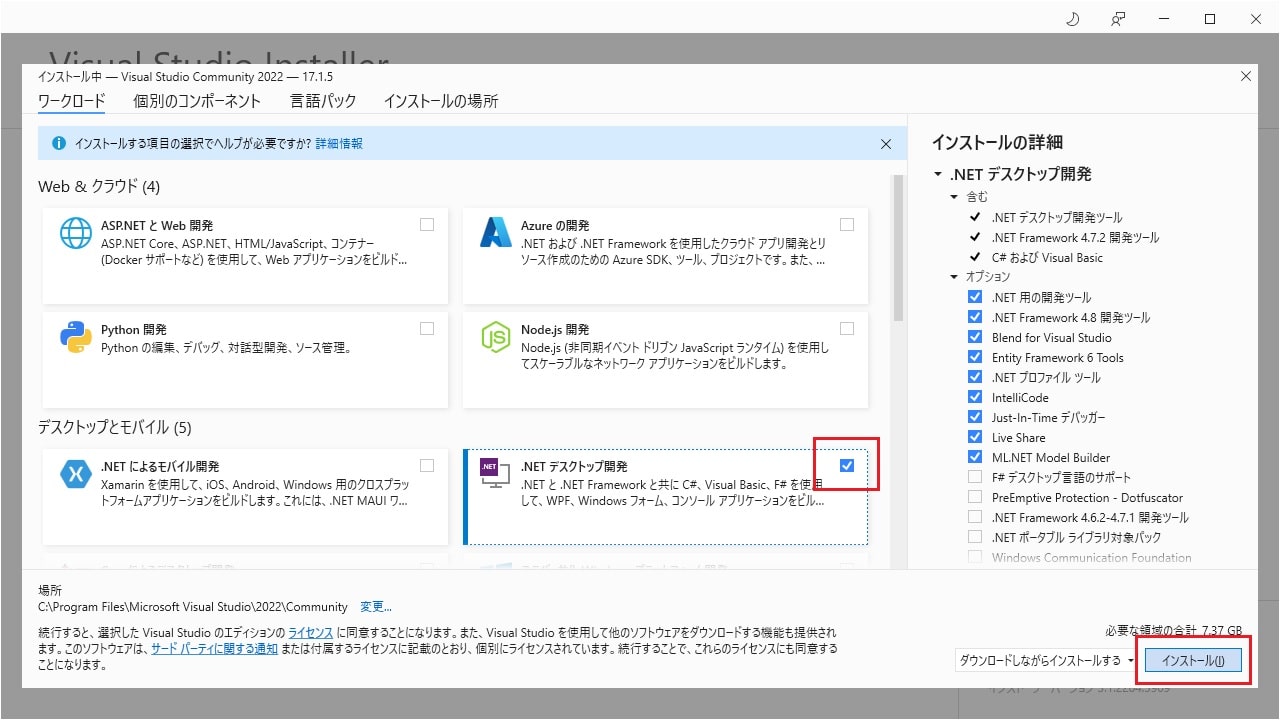Open the 言語パック tab
This screenshot has height=720, width=1280.
click(323, 101)
